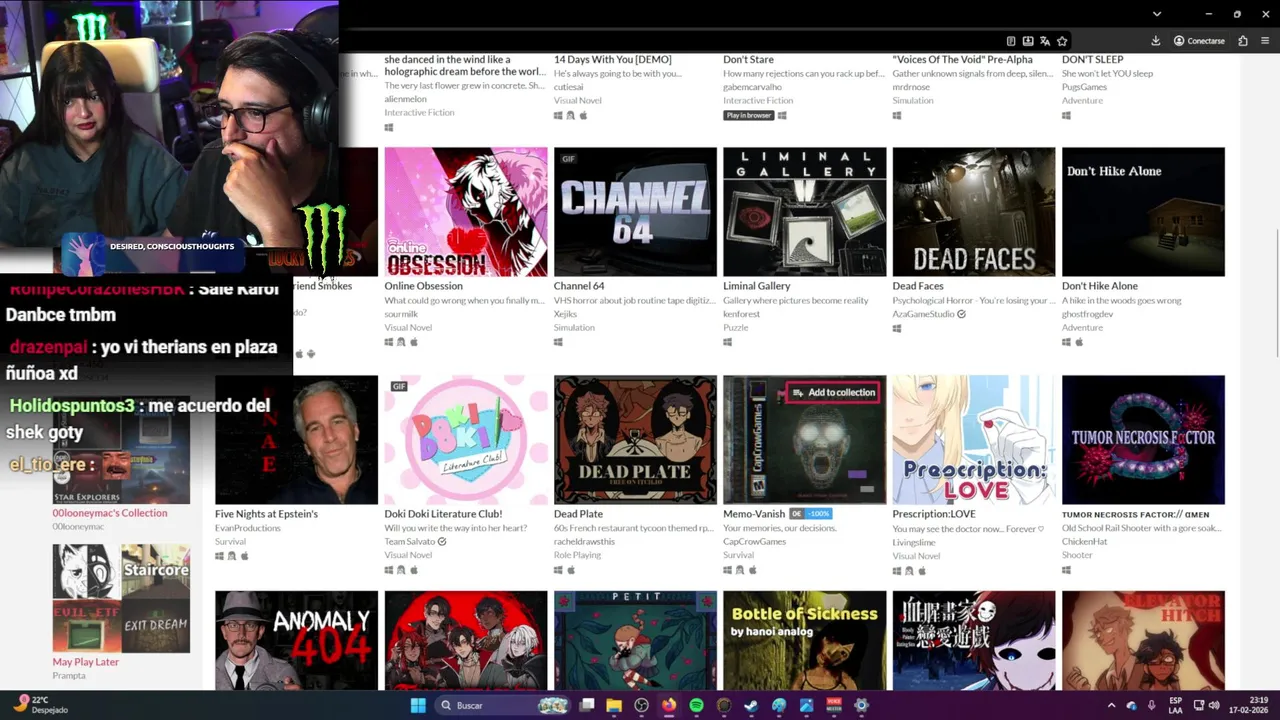This screenshot has height=720, width=1280.
Task: Open the Windows Start menu
Action: [x=418, y=705]
